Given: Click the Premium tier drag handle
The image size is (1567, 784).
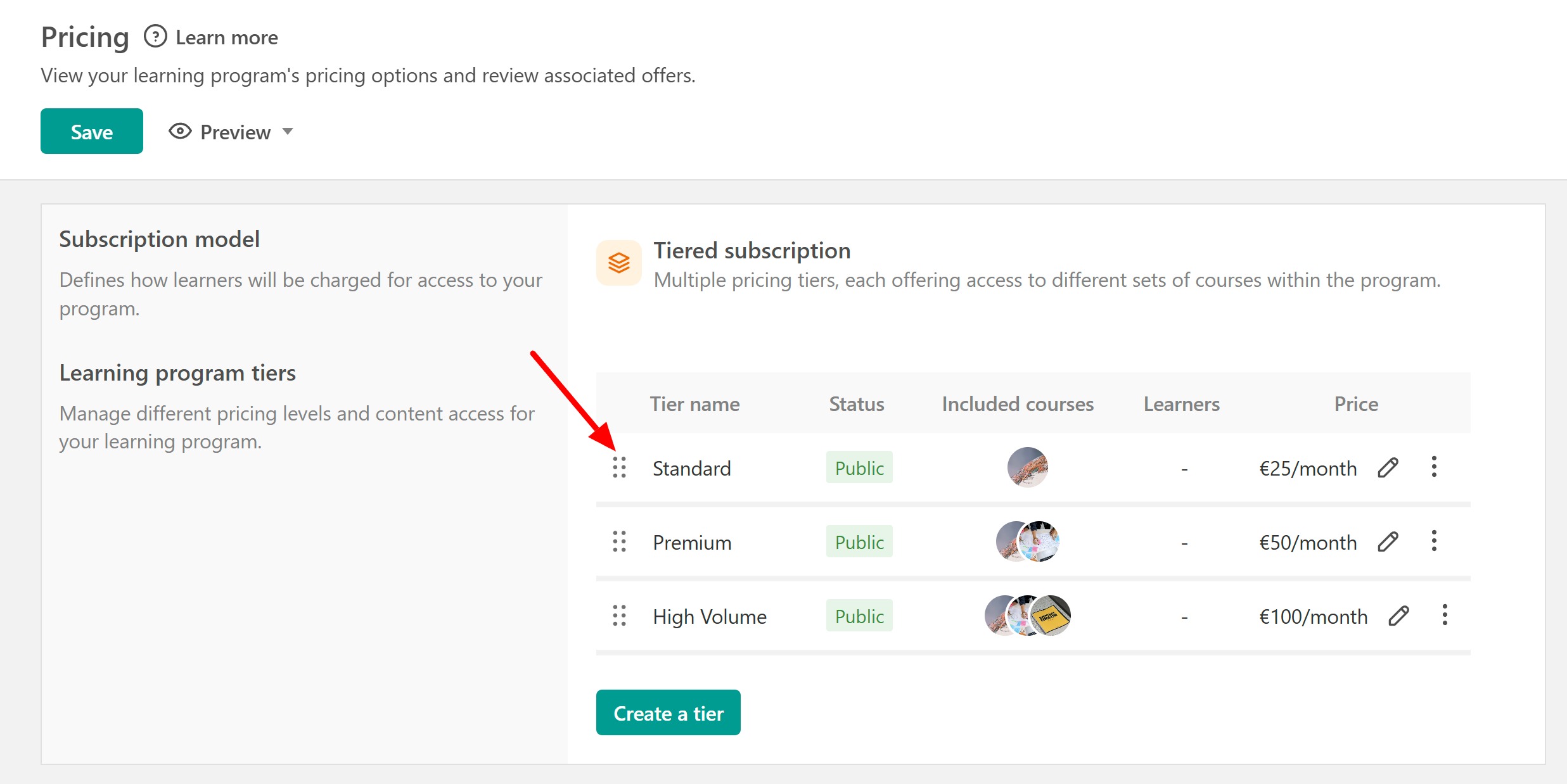Looking at the screenshot, I should click(619, 541).
